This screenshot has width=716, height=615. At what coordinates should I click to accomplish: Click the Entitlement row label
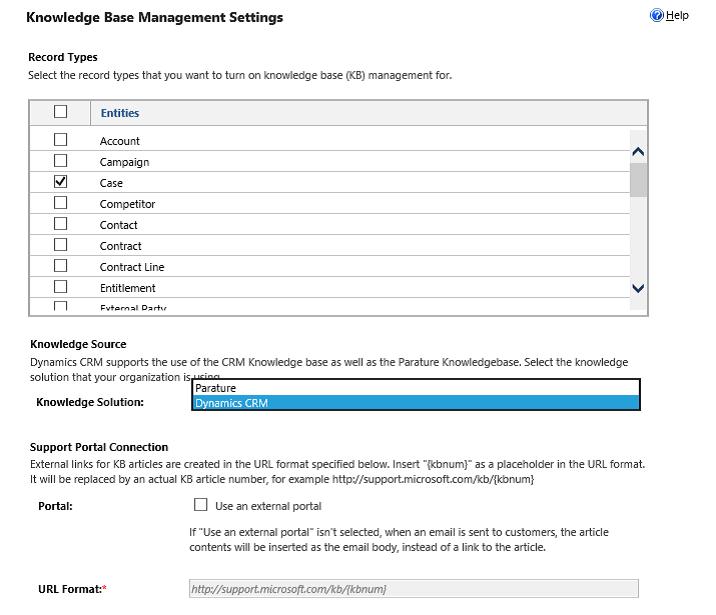click(x=128, y=288)
